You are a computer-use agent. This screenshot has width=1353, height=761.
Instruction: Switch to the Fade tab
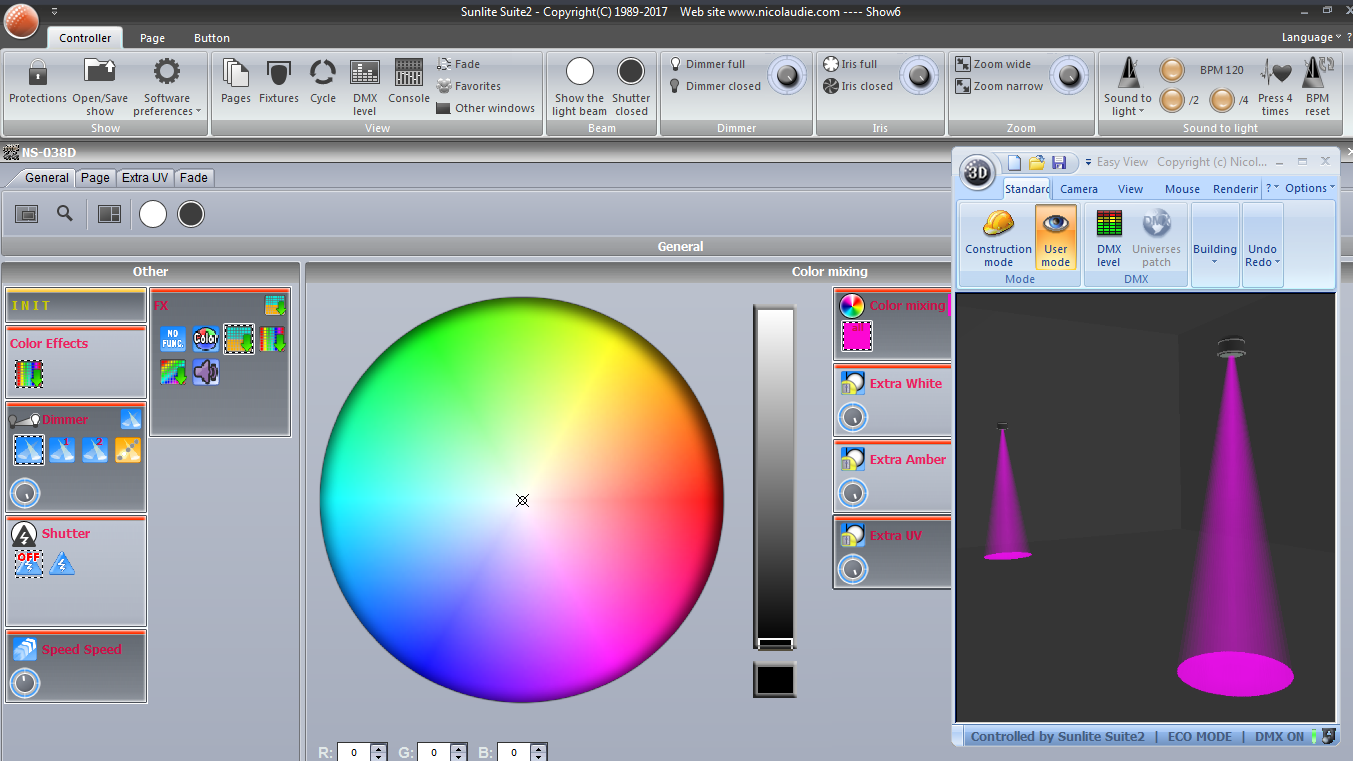coord(194,178)
